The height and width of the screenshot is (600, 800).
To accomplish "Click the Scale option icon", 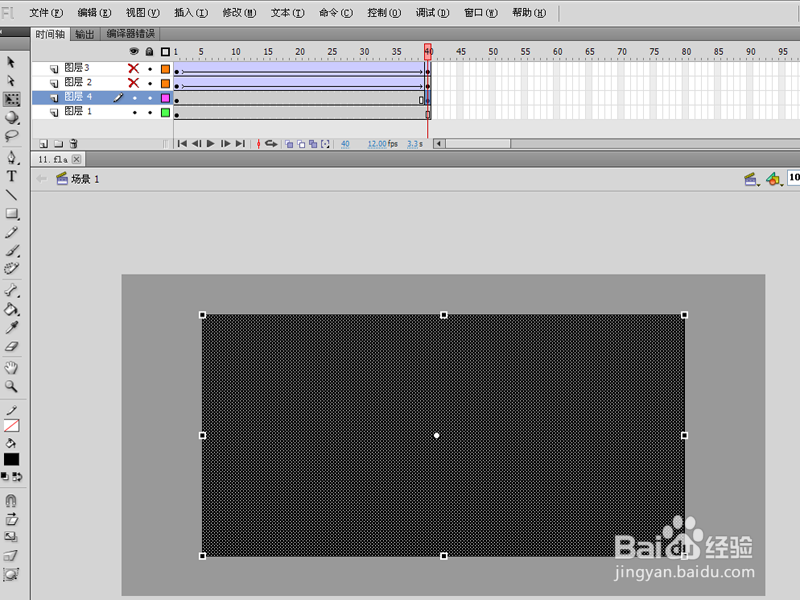I will 11,537.
